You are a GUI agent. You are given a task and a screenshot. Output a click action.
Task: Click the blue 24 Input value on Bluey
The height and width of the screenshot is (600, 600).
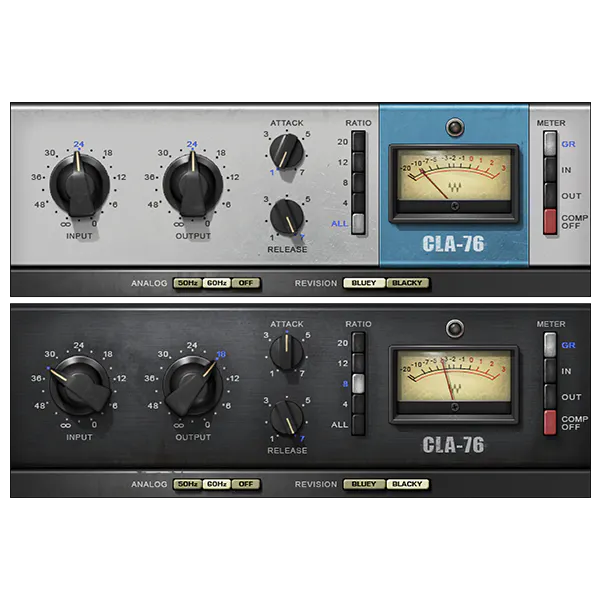coord(79,144)
